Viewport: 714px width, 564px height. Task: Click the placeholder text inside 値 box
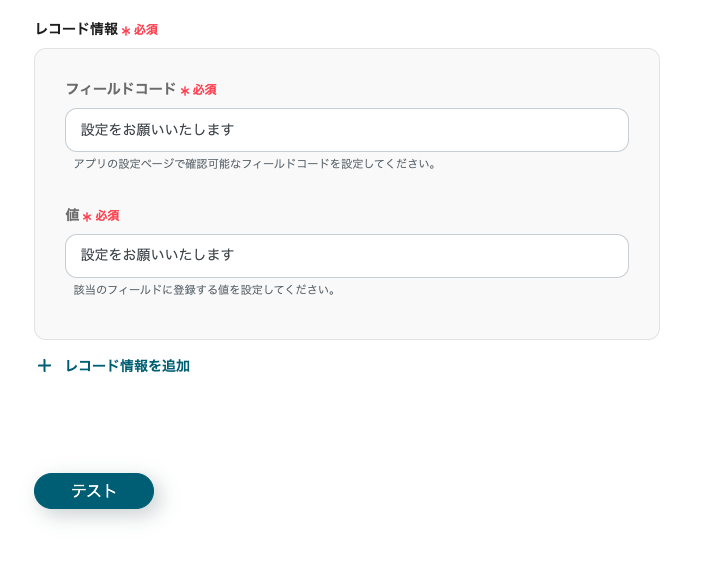(x=158, y=256)
